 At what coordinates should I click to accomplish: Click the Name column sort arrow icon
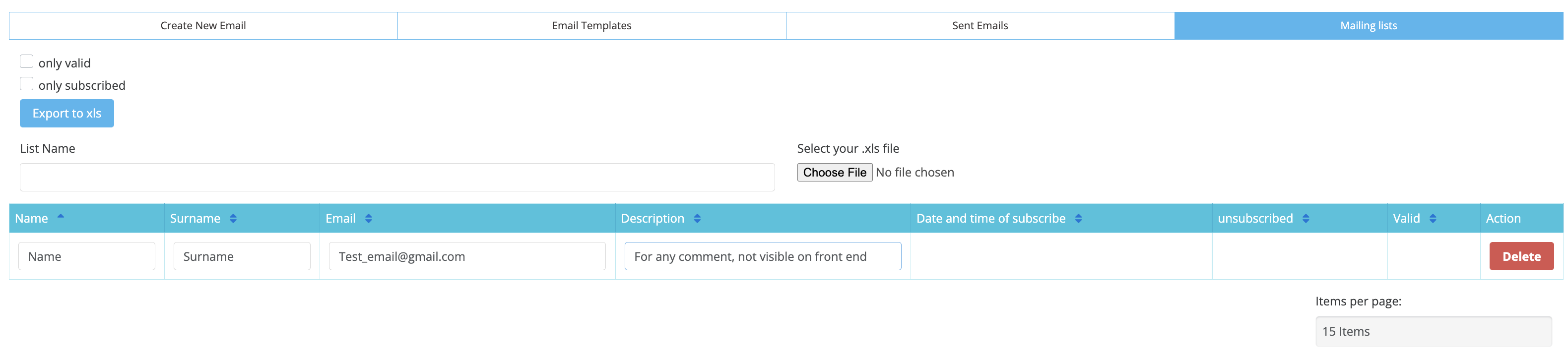(61, 216)
